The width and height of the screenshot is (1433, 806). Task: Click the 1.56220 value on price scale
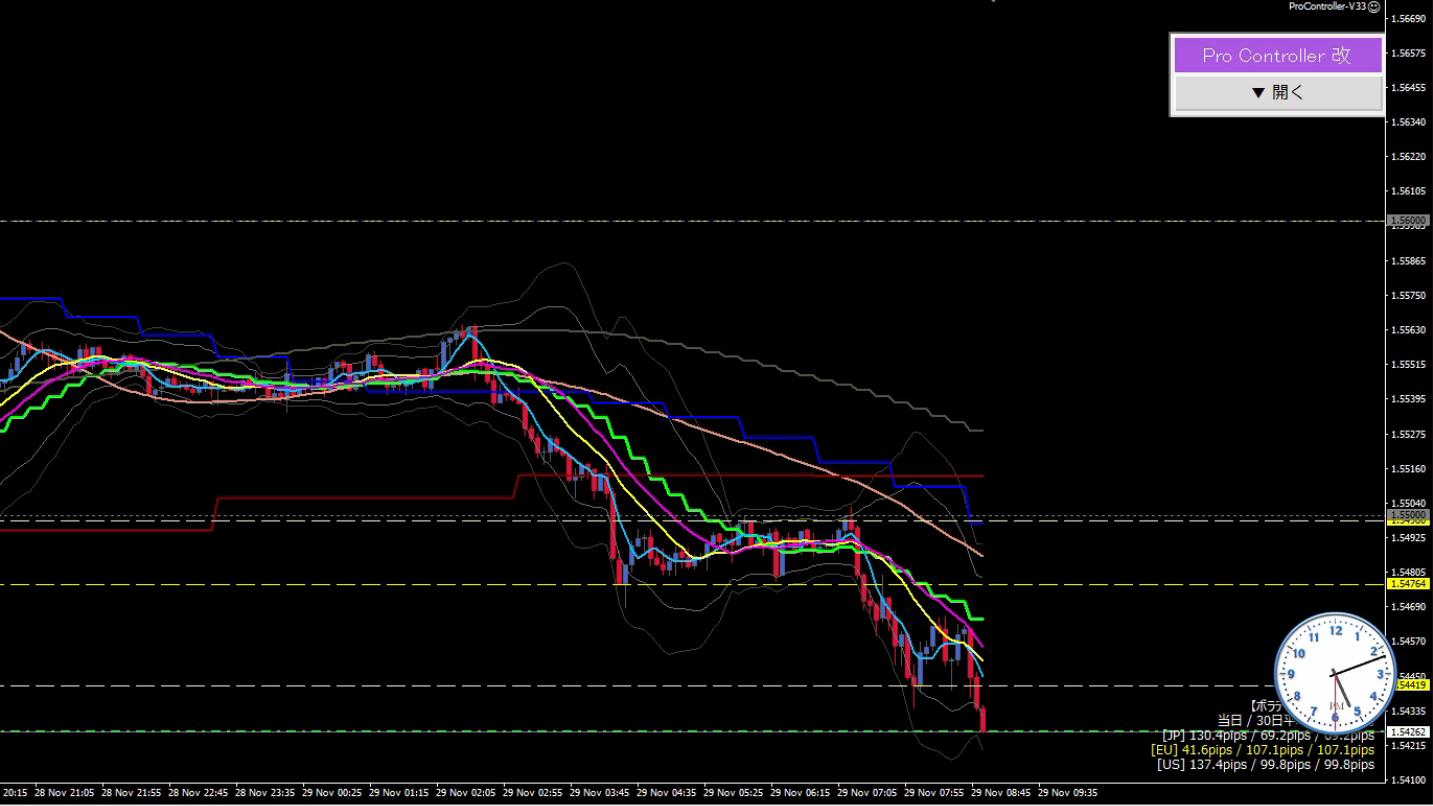(x=1408, y=156)
